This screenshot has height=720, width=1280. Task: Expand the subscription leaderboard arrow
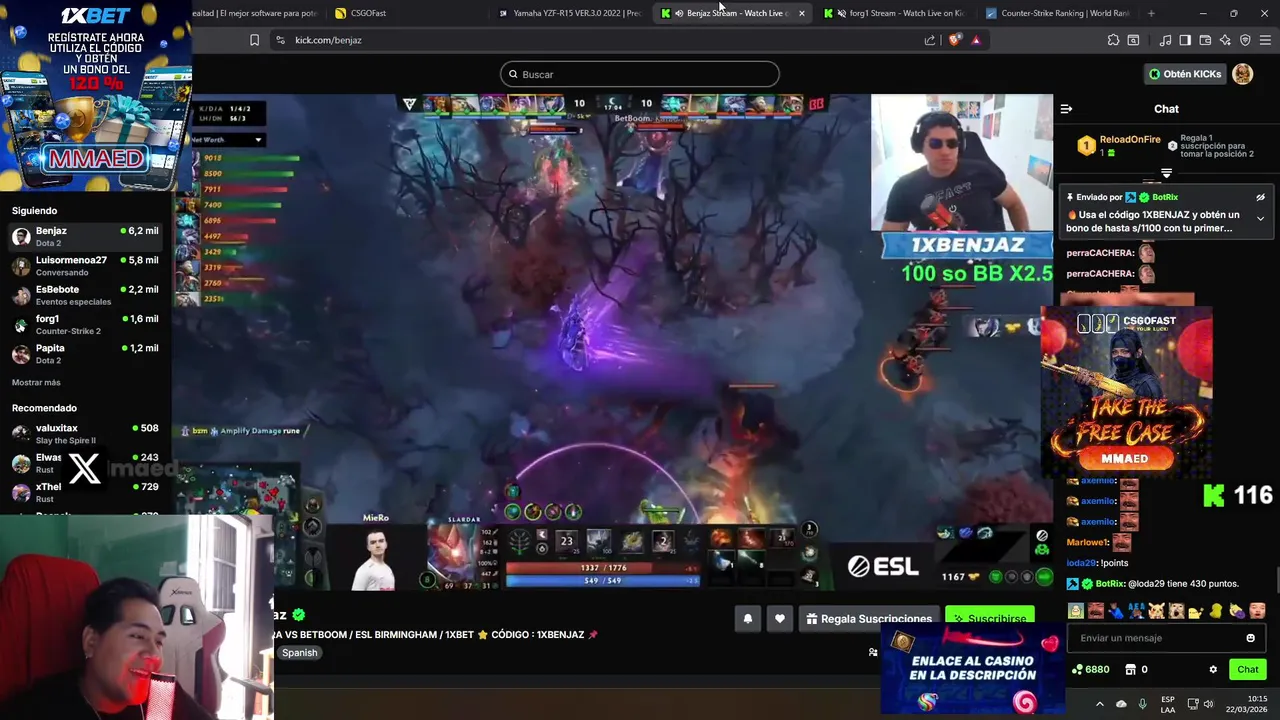click(1166, 174)
